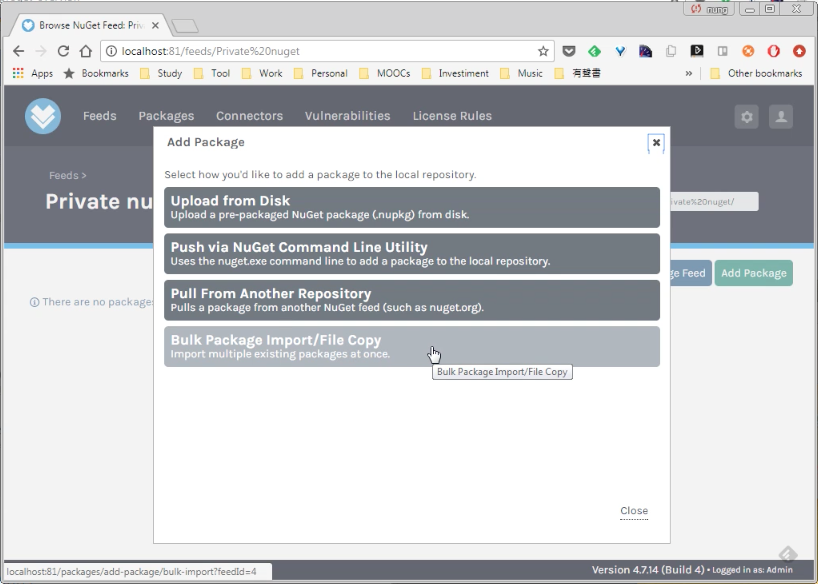The width and height of the screenshot is (818, 584).
Task: Open the Feeds navigation menu
Action: point(100,116)
